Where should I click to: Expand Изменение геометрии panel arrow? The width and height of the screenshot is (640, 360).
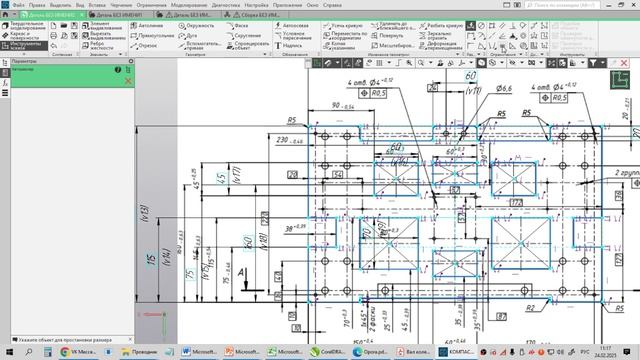click(x=457, y=54)
